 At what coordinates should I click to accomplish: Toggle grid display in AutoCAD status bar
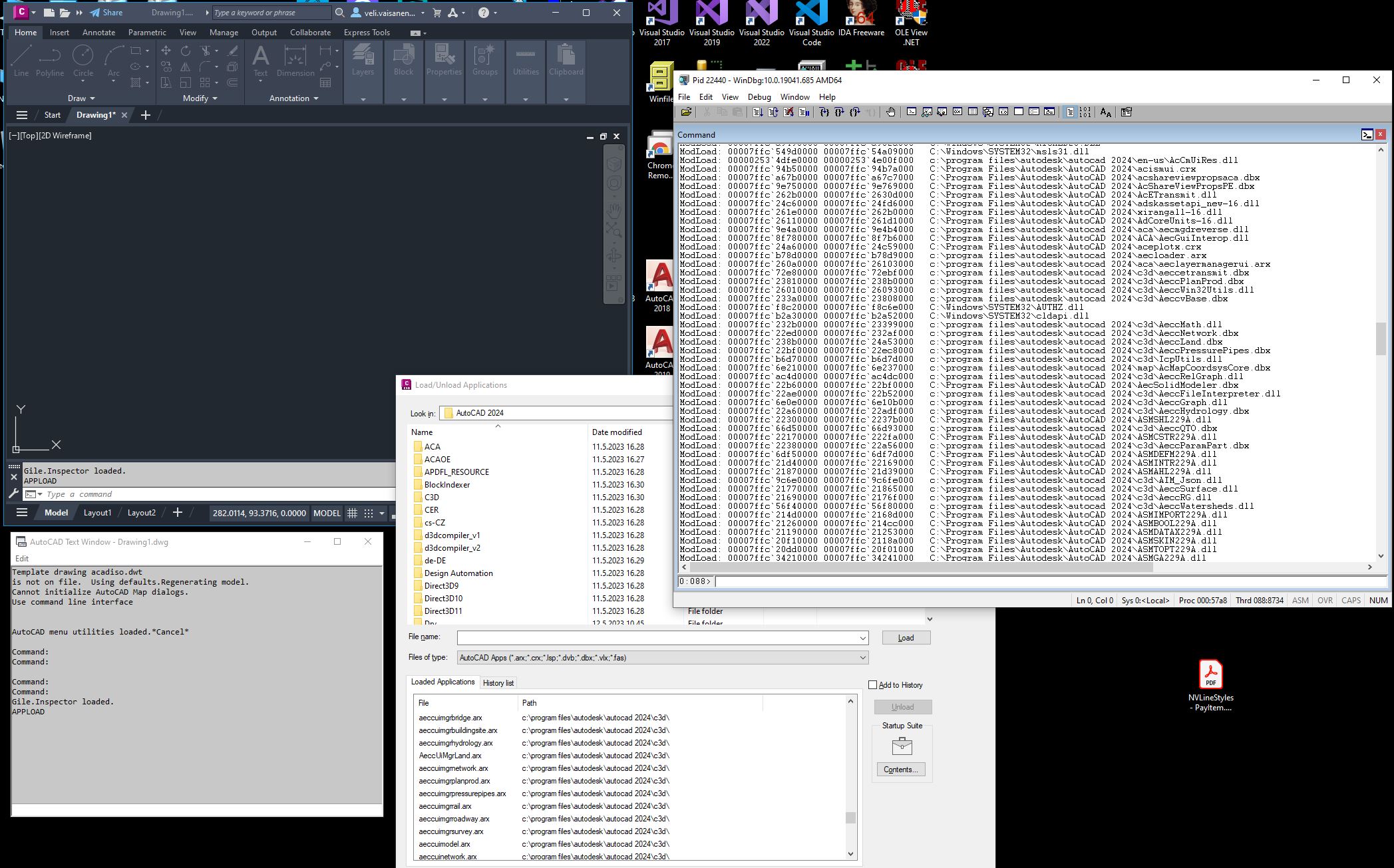(x=352, y=513)
